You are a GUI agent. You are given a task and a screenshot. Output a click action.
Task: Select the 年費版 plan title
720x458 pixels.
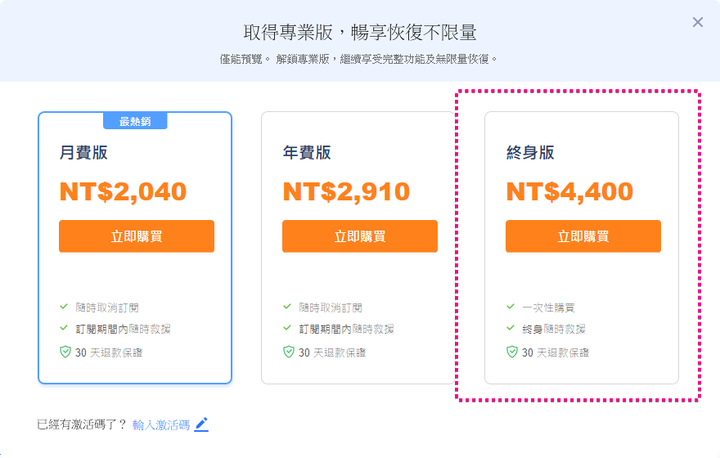click(x=307, y=153)
